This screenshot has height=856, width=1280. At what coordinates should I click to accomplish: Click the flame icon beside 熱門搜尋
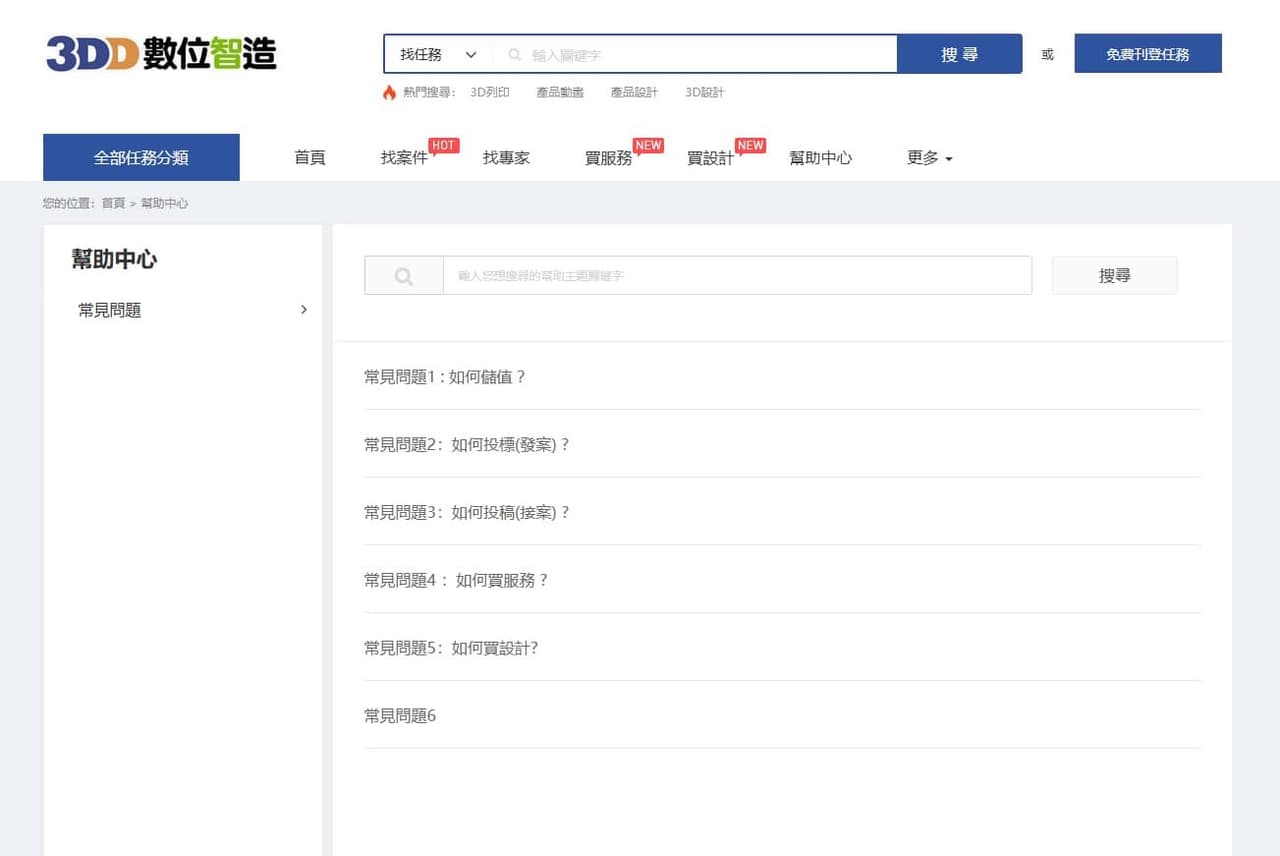tap(389, 92)
